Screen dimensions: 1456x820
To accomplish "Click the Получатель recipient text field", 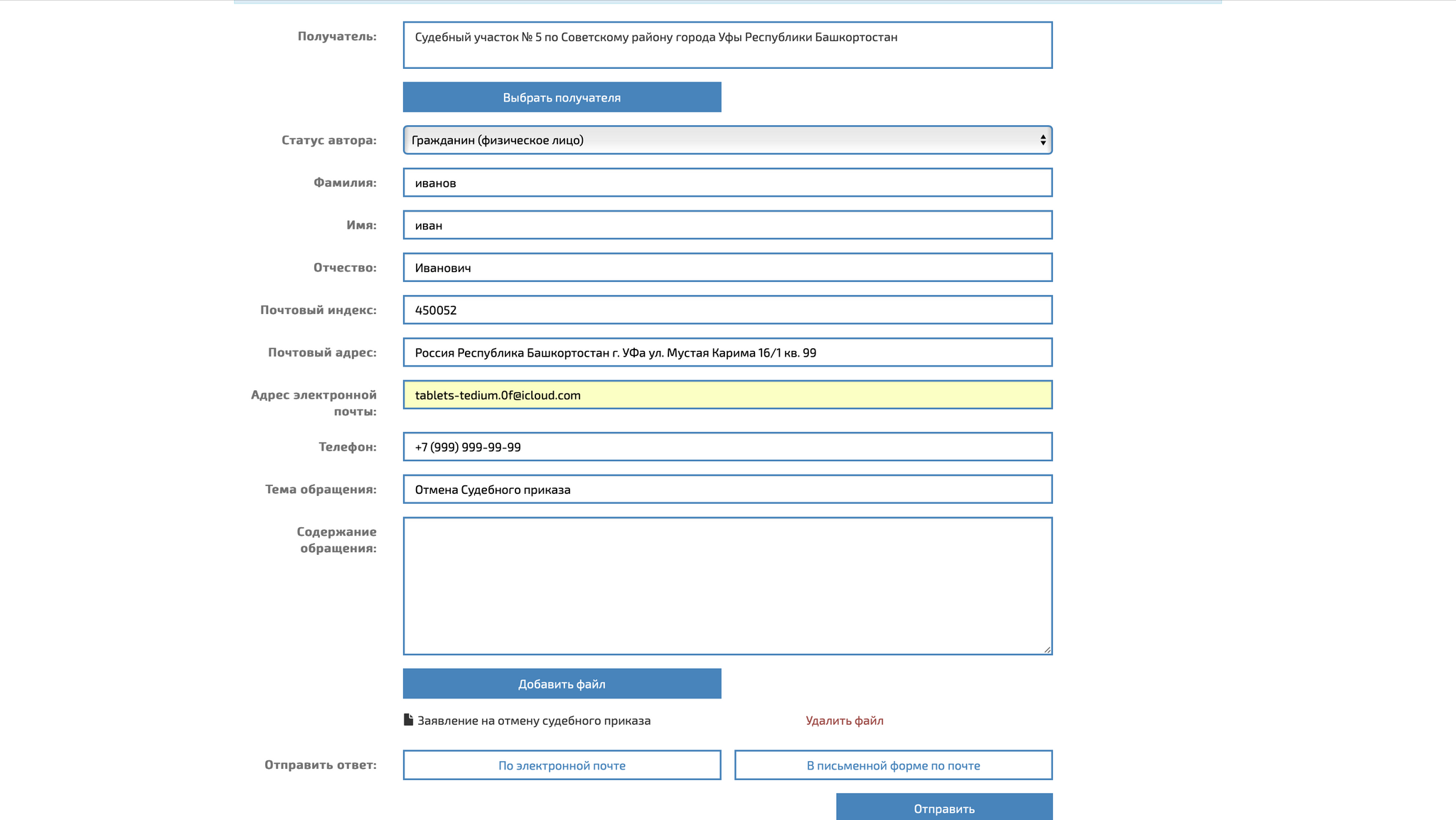I will click(x=727, y=45).
